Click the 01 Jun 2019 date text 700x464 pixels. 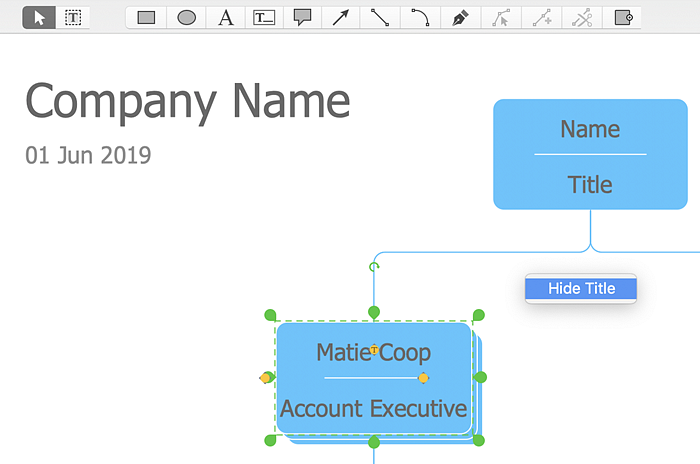(x=88, y=155)
